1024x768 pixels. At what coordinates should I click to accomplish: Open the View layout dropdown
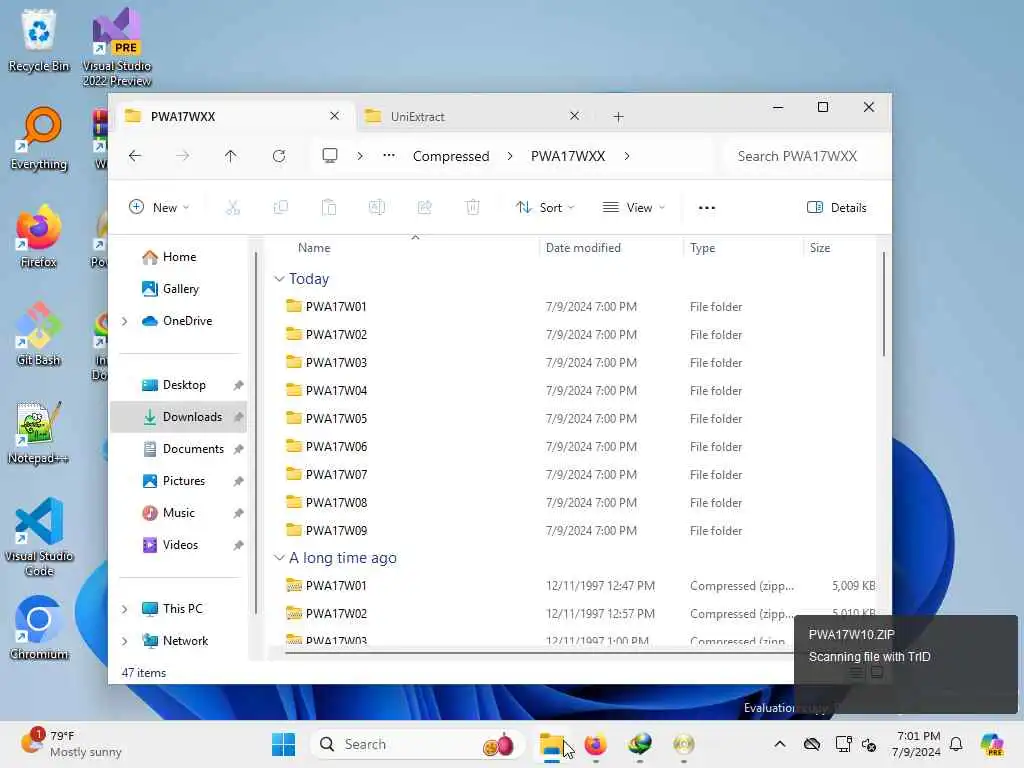(633, 208)
